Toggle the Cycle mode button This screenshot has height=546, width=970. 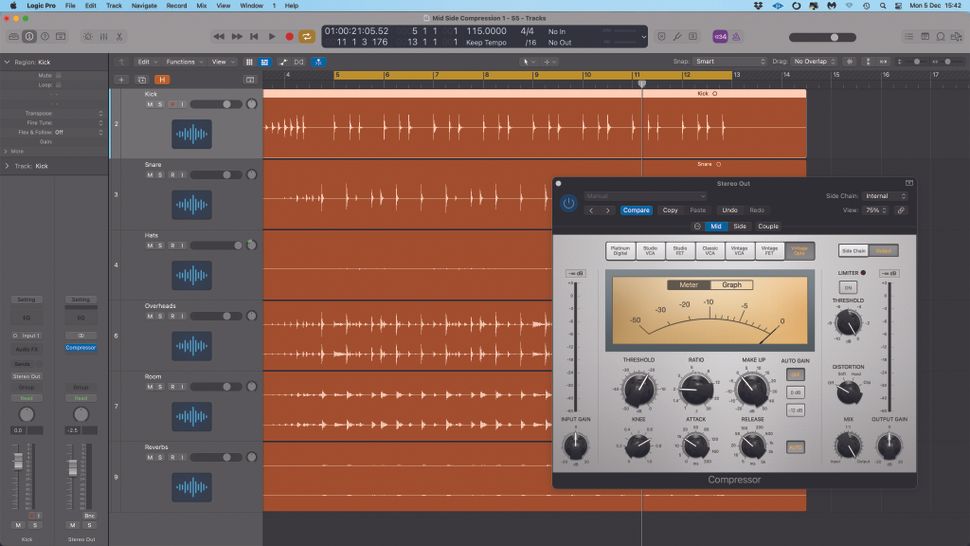tap(306, 37)
